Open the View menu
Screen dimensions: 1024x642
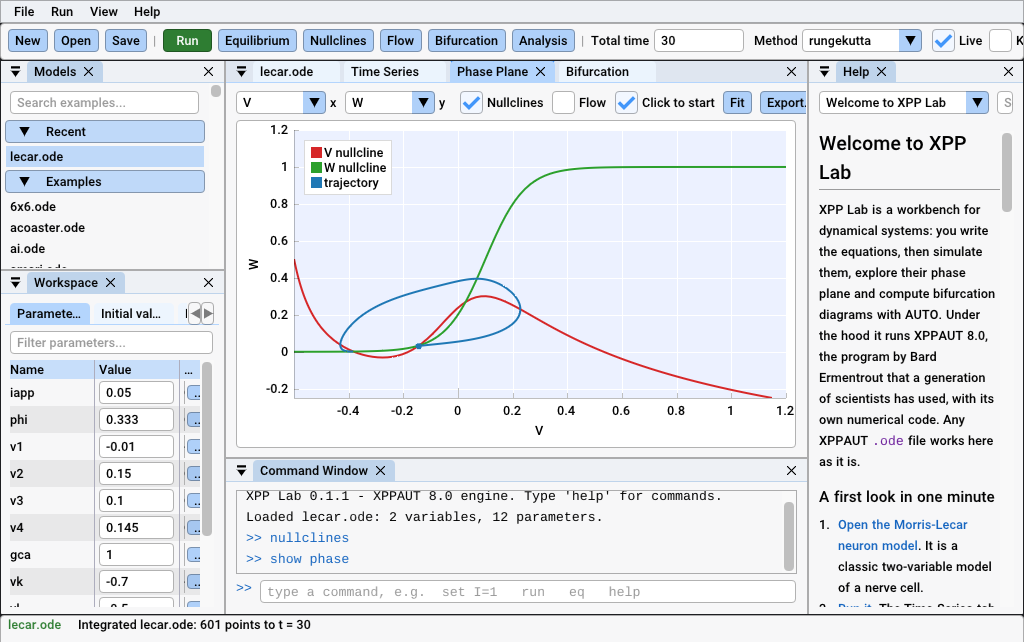[104, 12]
